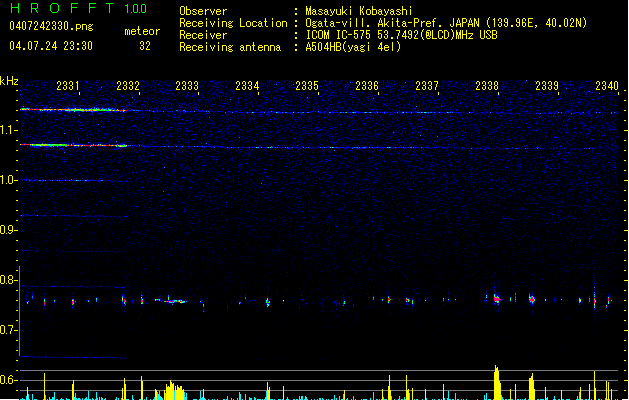This screenshot has width=629, height=400.
Task: Click the kHz axis unit label
Action: [9, 81]
